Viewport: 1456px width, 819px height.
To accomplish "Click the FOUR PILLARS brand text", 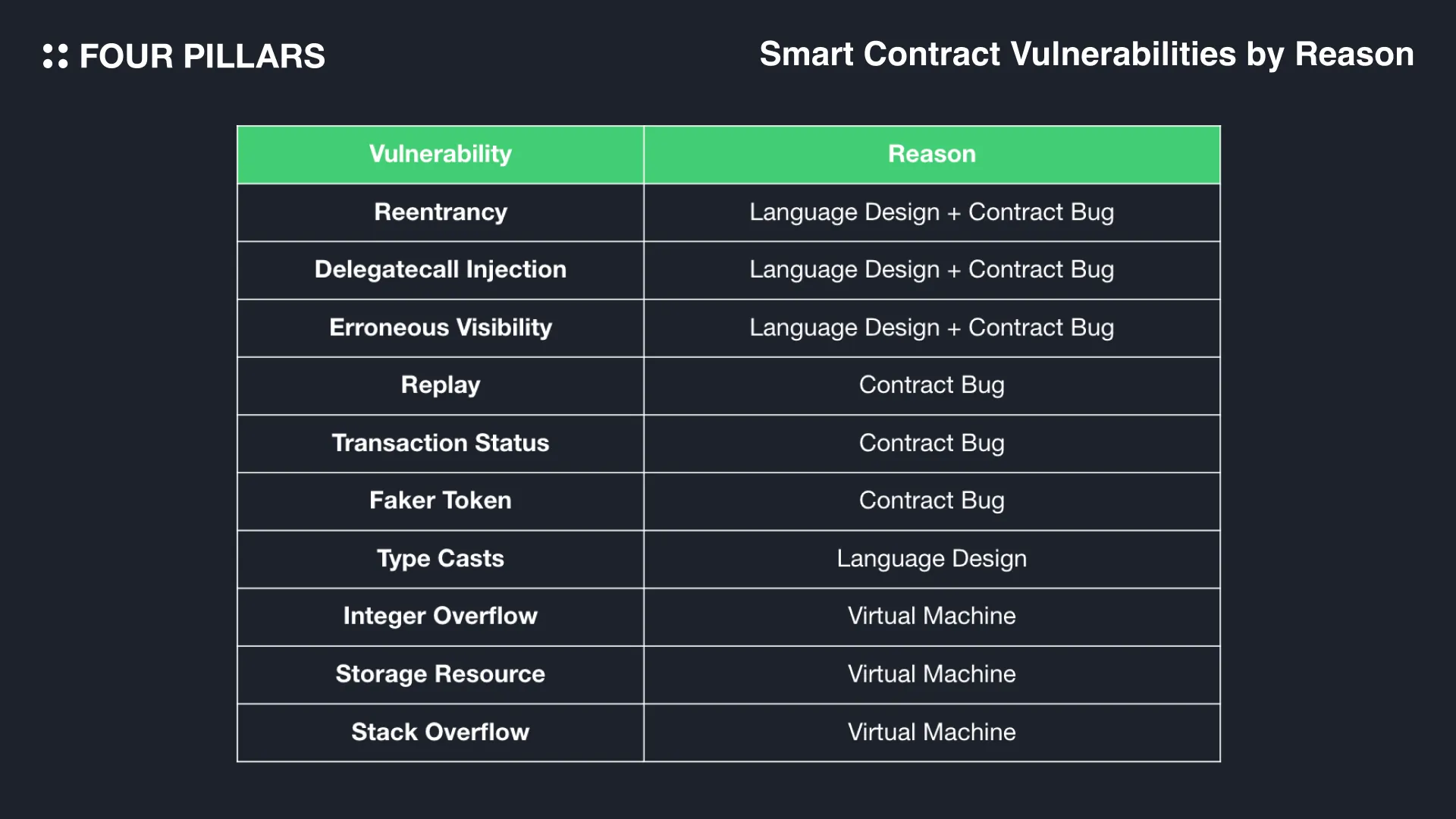I will (x=202, y=56).
